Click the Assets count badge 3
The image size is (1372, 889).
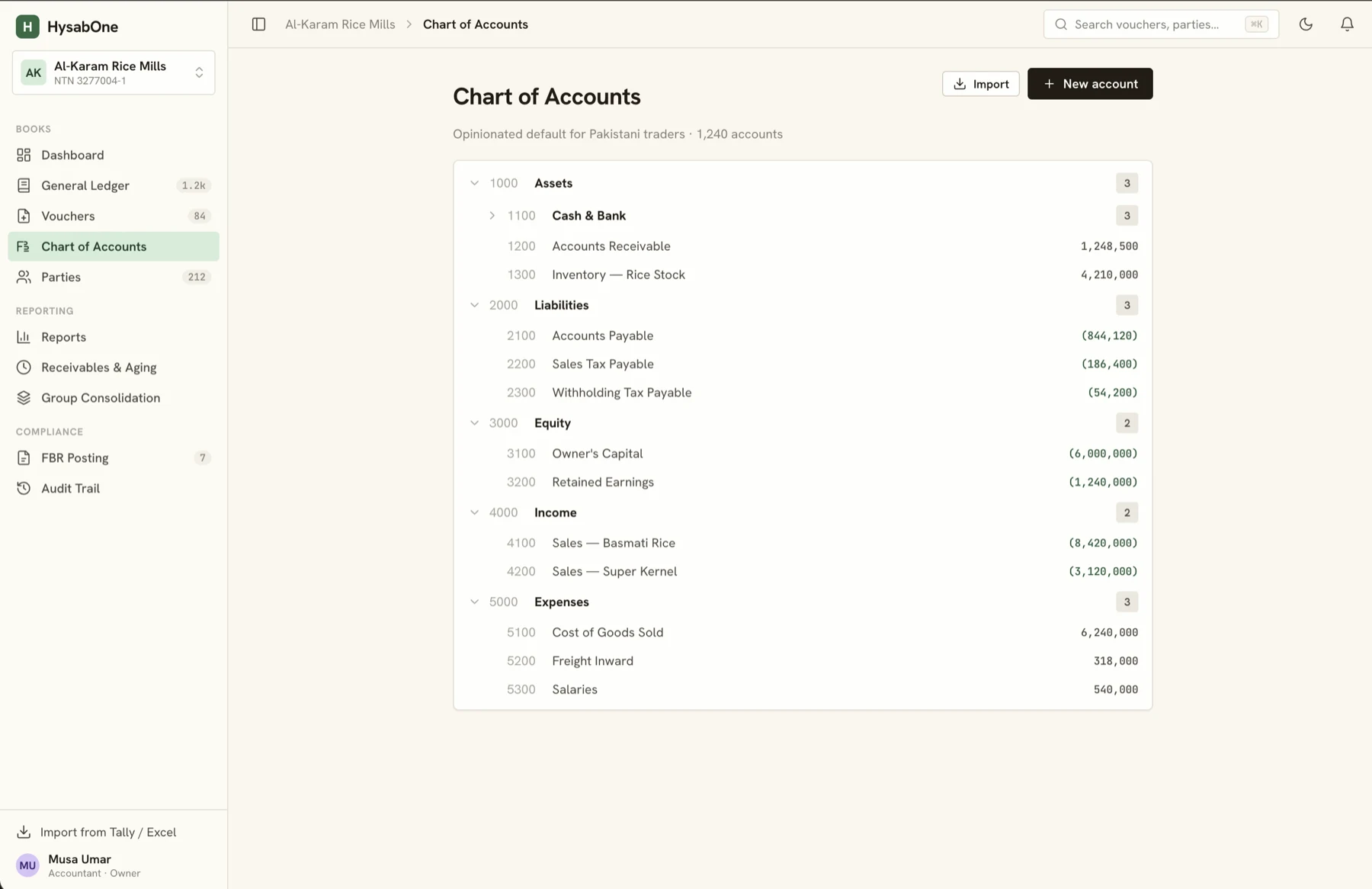[x=1127, y=183]
